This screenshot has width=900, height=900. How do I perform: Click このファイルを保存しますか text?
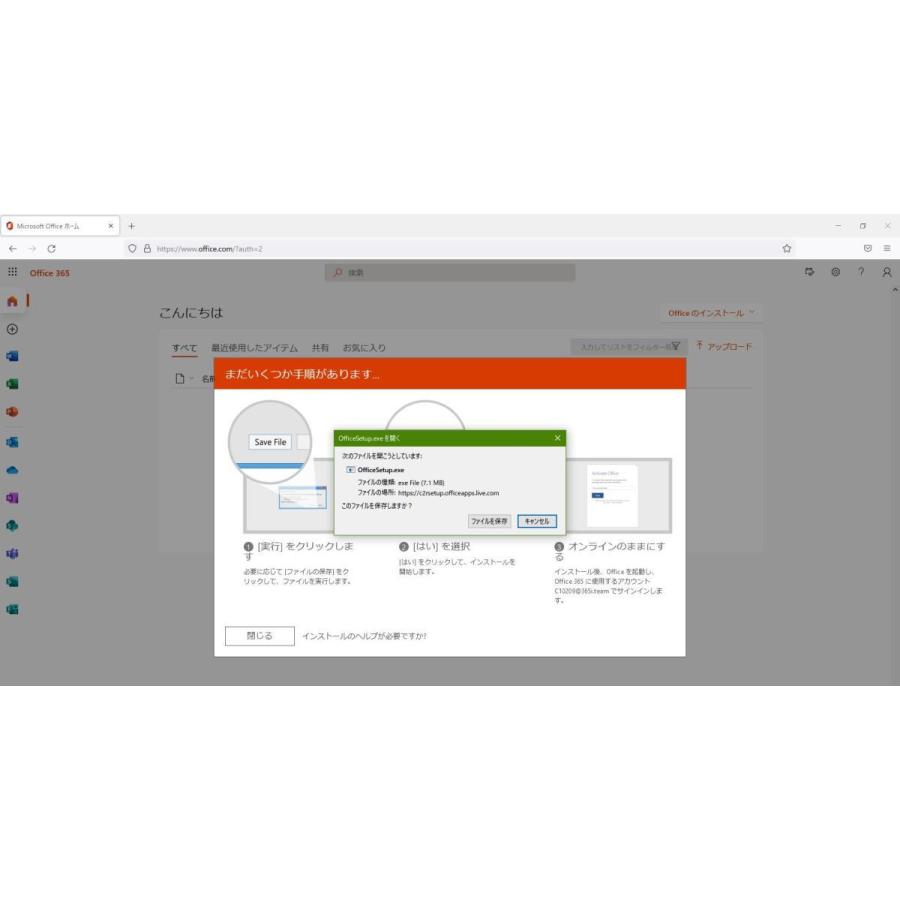pyautogui.click(x=377, y=506)
